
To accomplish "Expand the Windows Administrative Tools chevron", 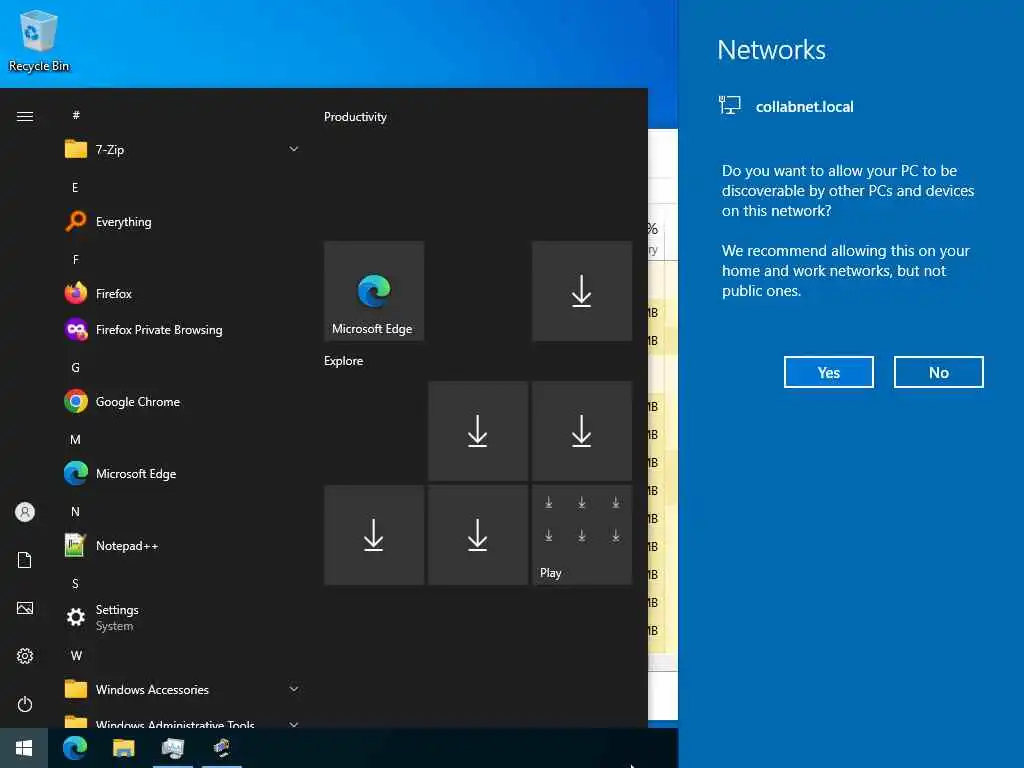I will tap(294, 724).
